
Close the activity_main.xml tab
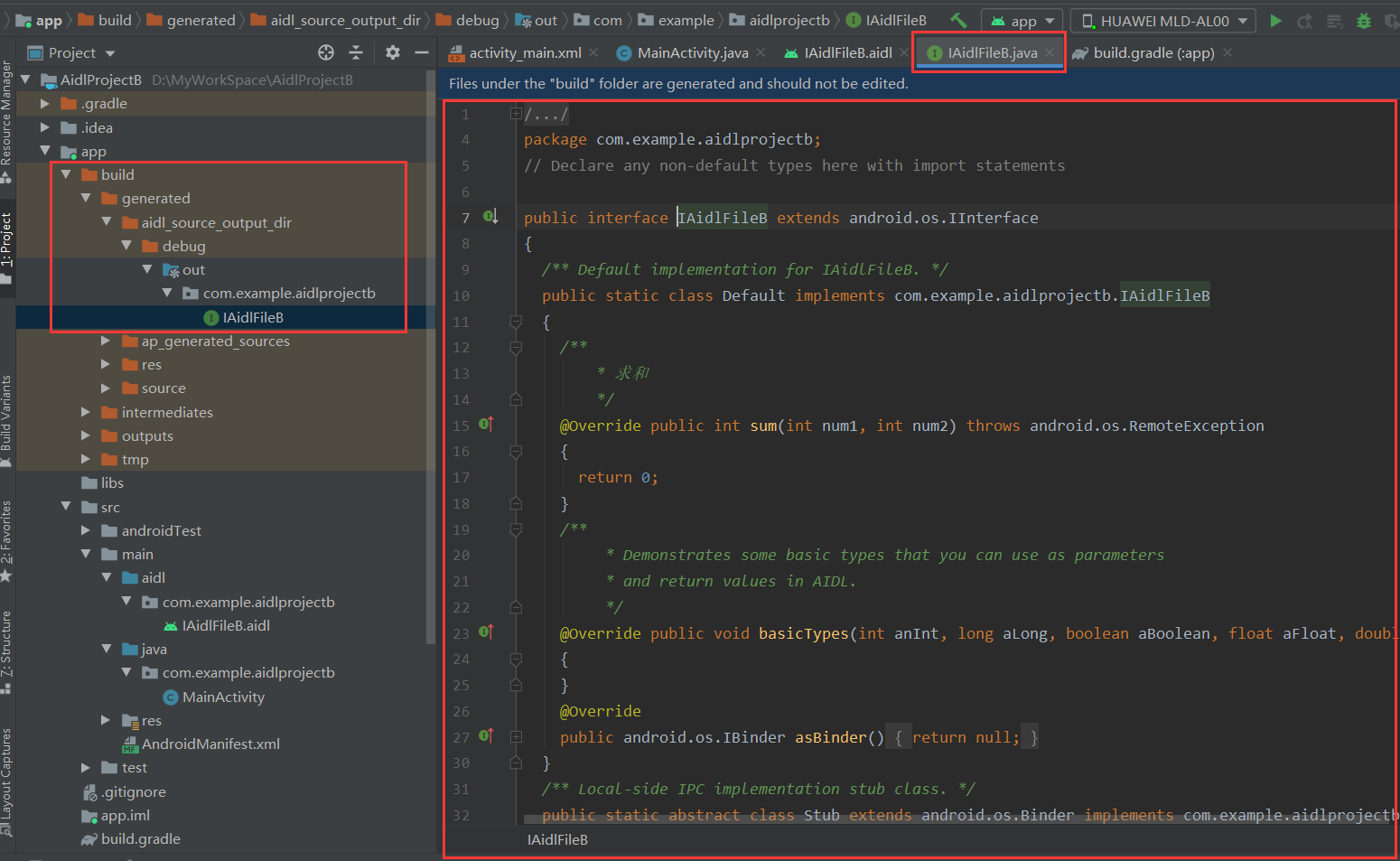593,52
